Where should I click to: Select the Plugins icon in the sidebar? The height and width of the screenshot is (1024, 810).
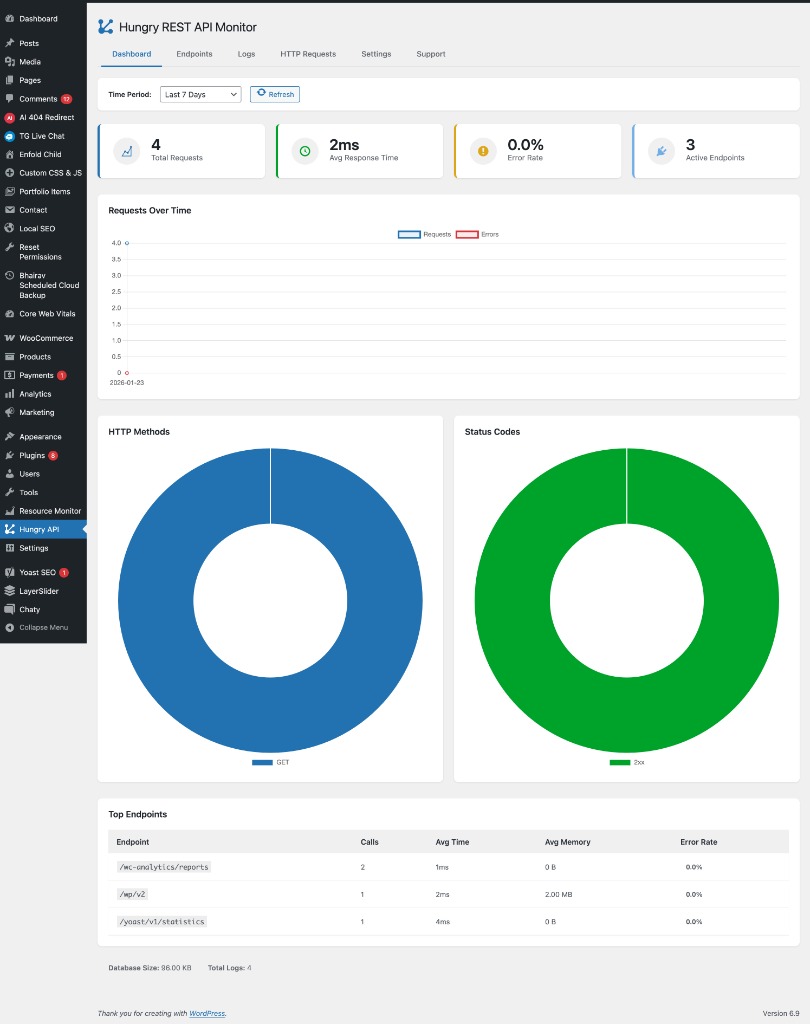coord(13,455)
